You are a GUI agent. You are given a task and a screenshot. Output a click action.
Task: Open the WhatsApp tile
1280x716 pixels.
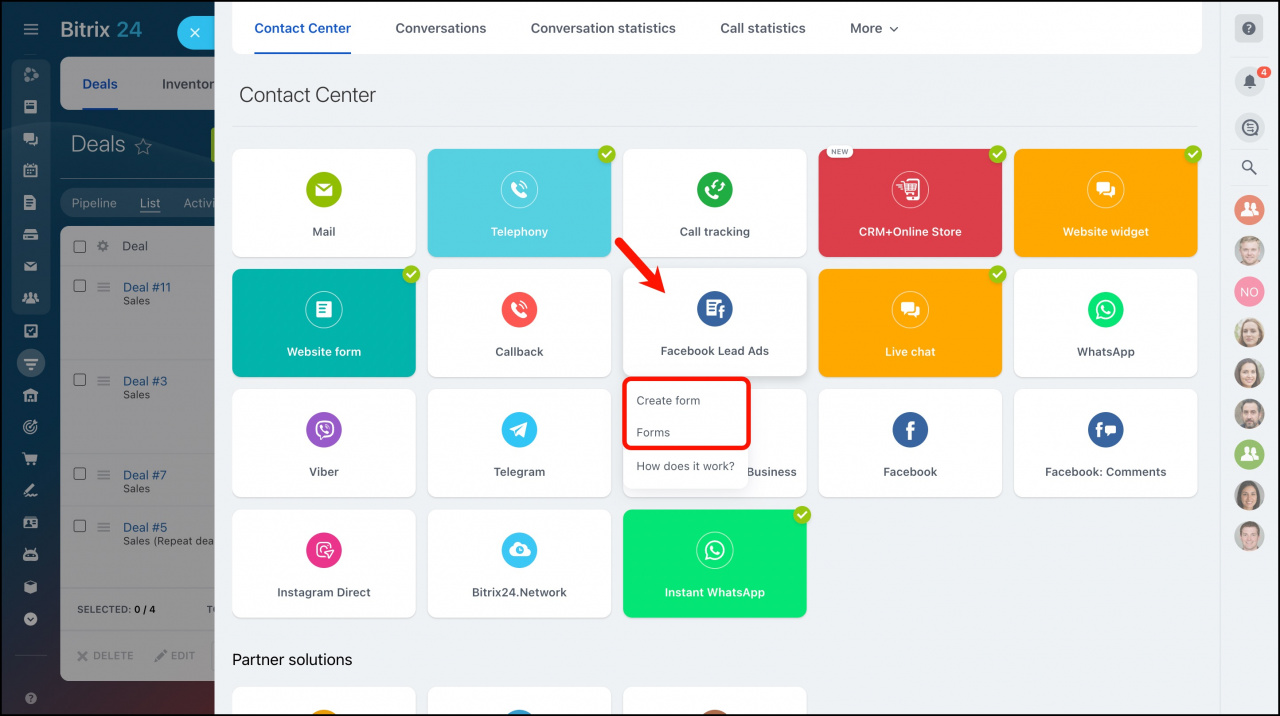(1106, 323)
